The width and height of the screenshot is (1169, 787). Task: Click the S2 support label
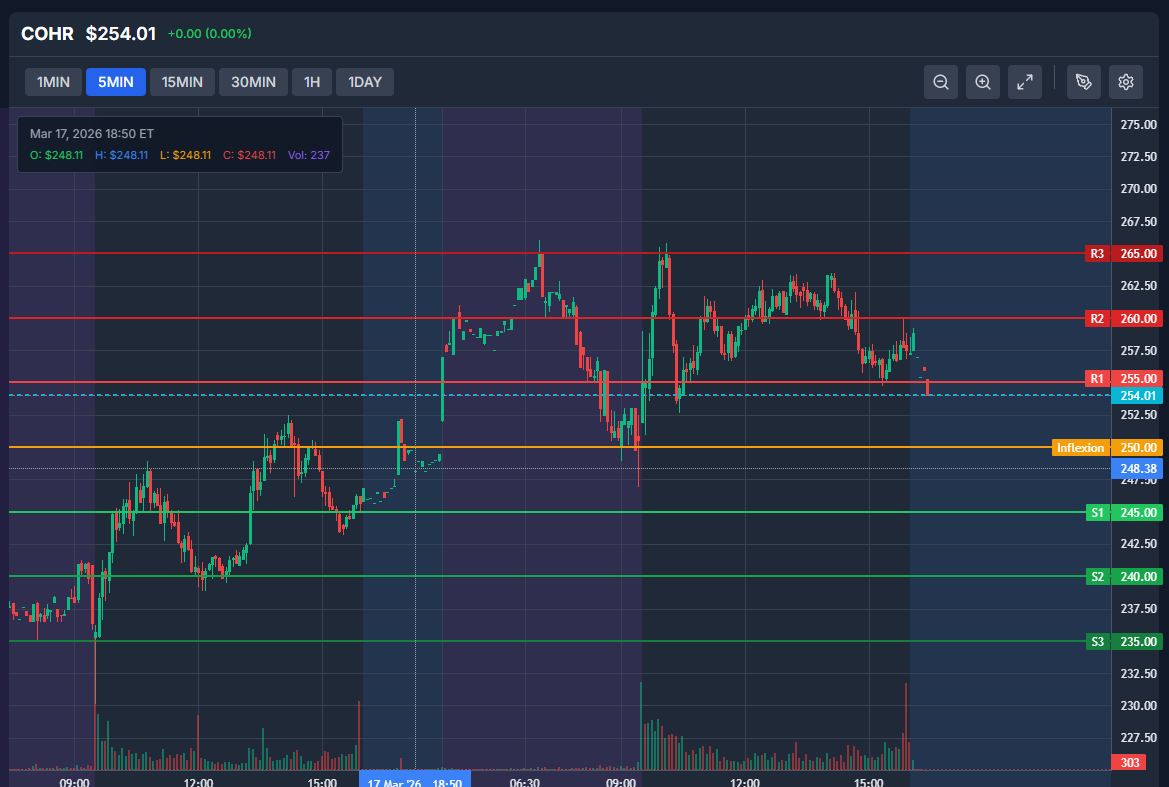click(1097, 576)
